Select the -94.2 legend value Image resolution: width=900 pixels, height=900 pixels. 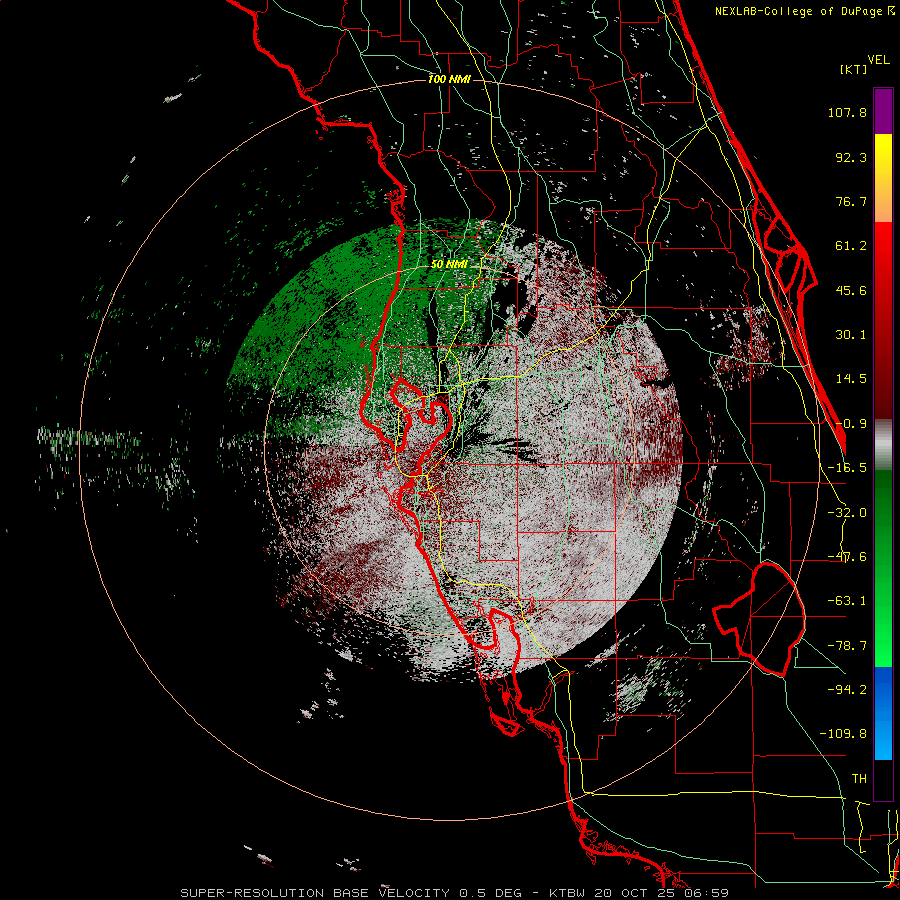pos(847,689)
